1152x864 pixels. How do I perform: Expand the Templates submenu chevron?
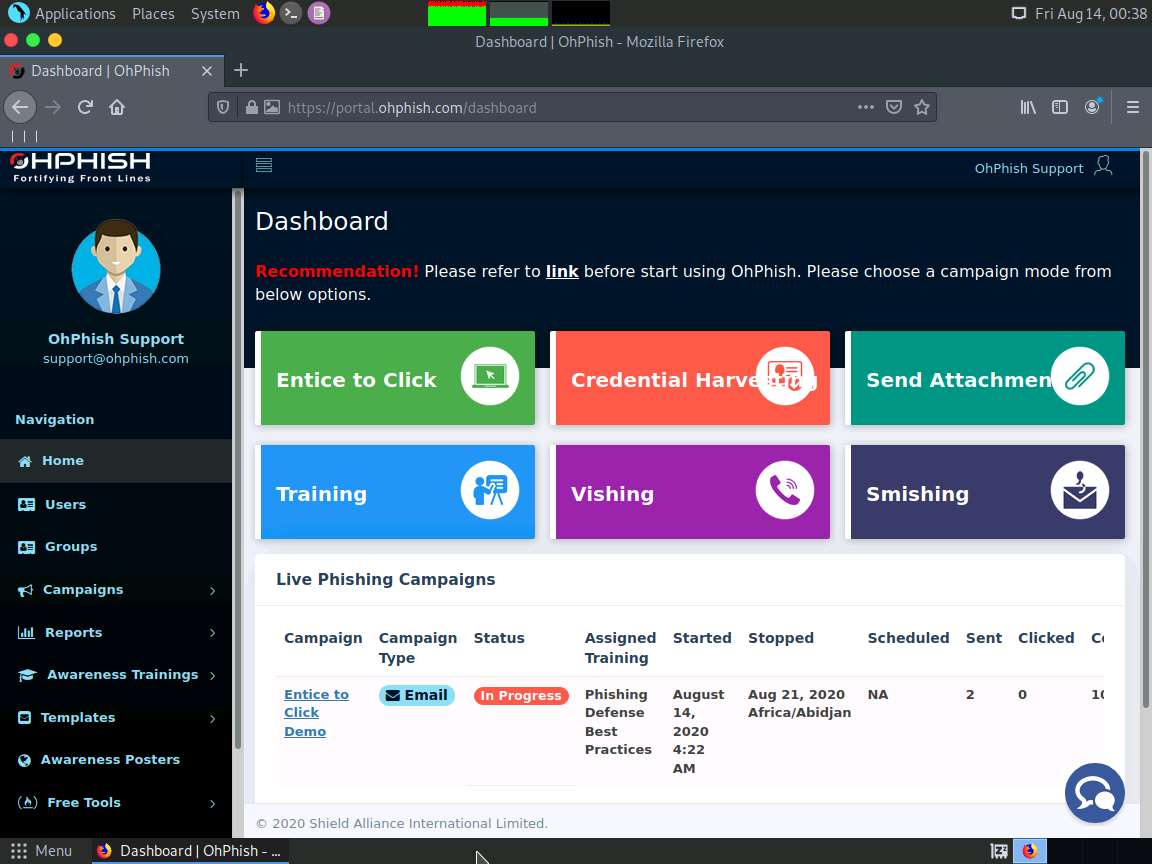(x=212, y=719)
